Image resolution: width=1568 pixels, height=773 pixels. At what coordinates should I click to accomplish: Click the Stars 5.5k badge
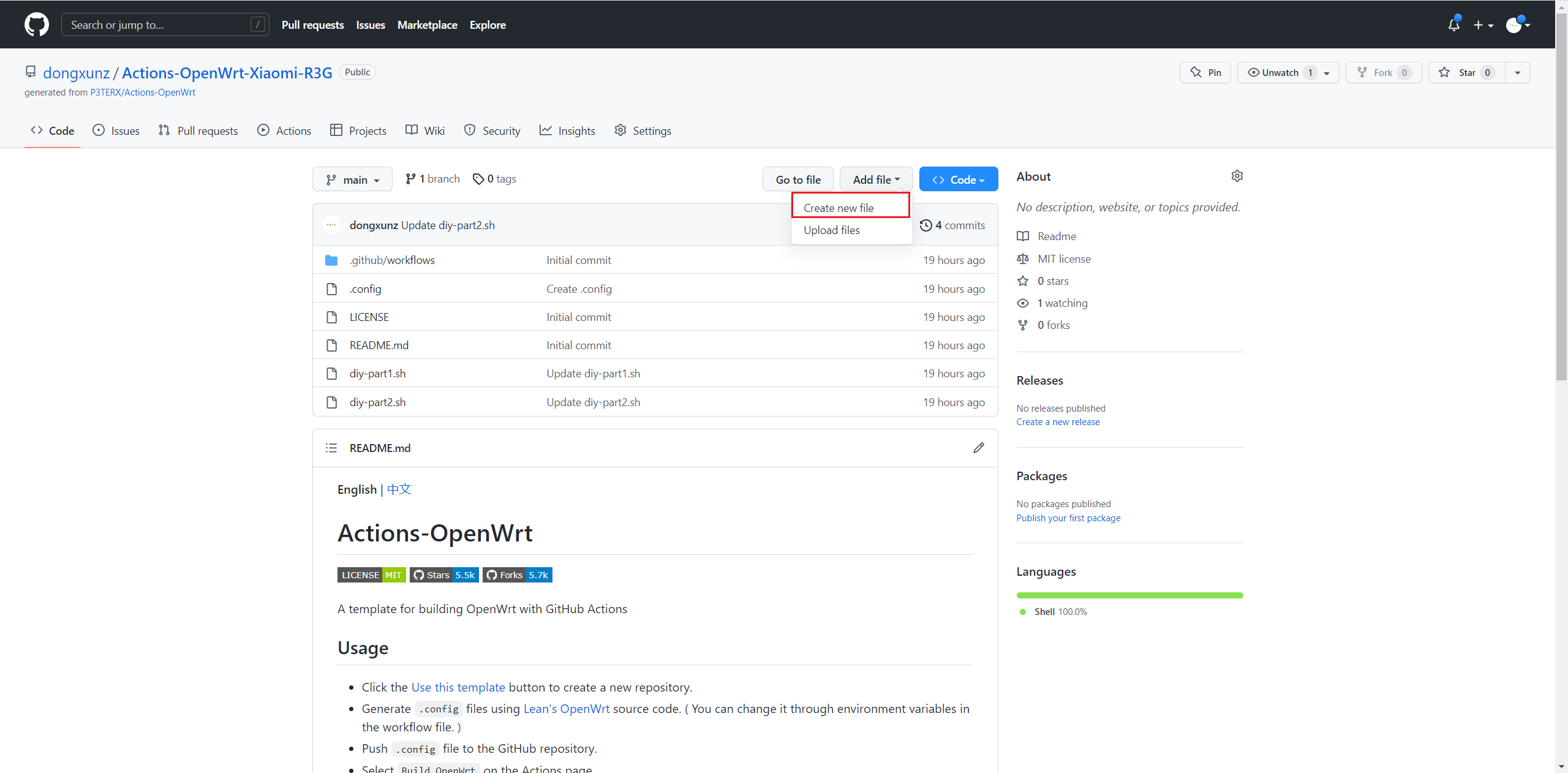coord(444,575)
